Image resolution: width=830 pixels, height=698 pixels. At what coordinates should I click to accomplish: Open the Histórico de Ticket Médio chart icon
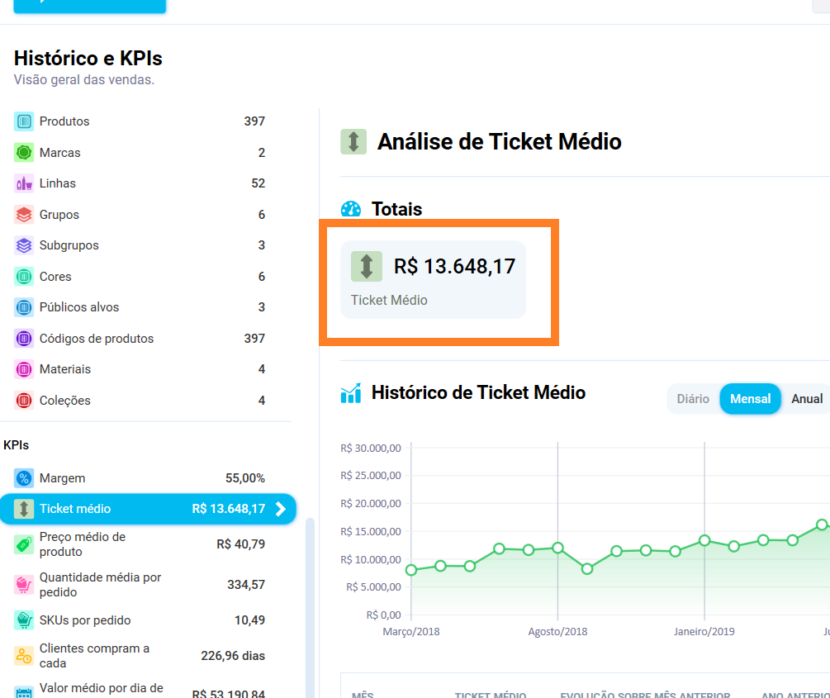click(x=350, y=393)
